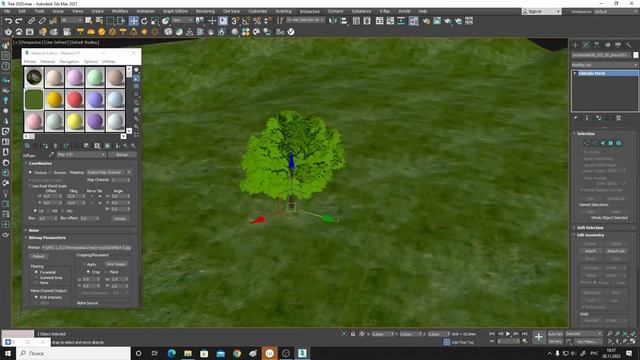Select Summed Area filtering radio button

click(x=36, y=278)
